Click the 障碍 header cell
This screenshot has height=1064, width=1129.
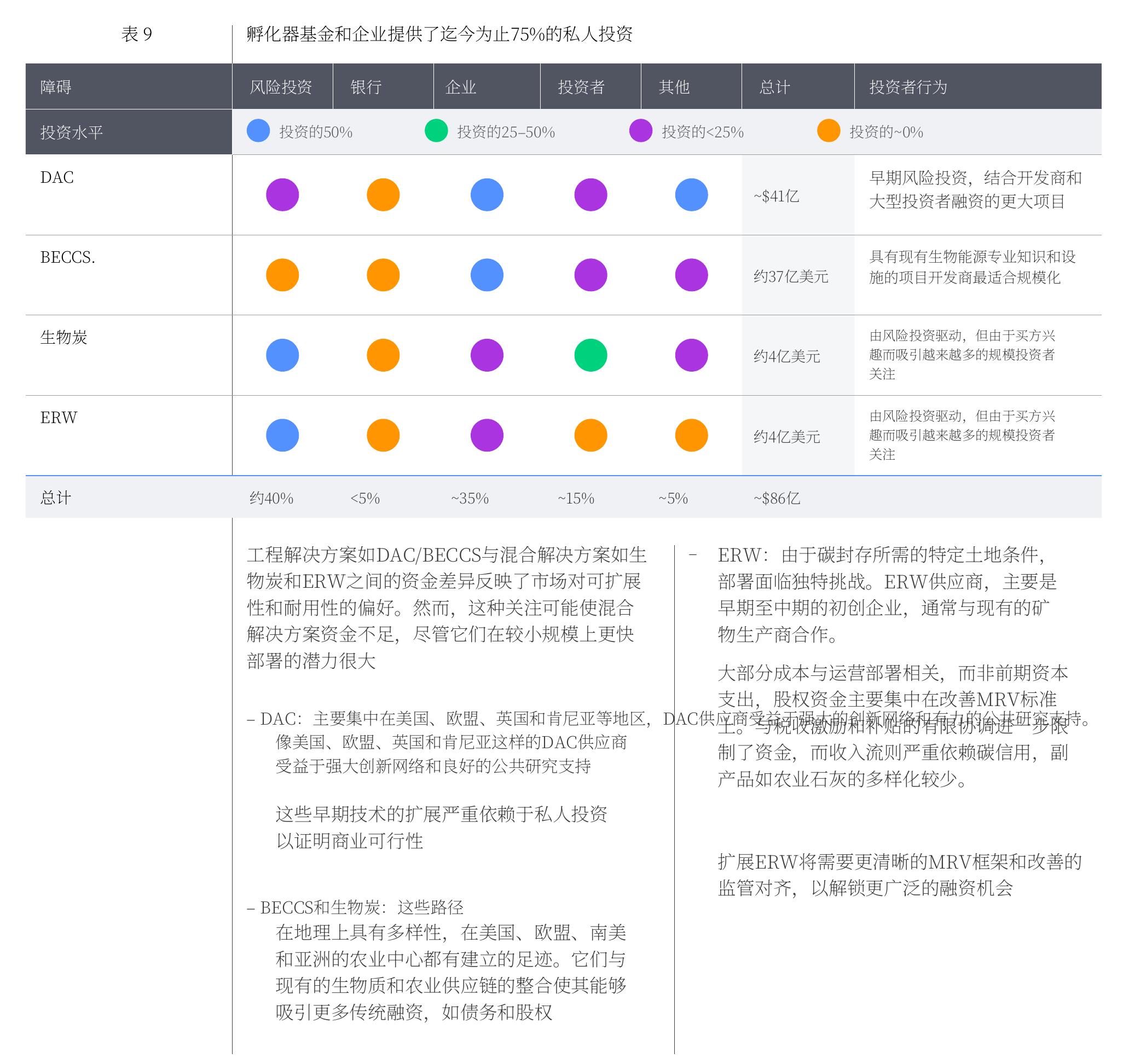pos(129,86)
